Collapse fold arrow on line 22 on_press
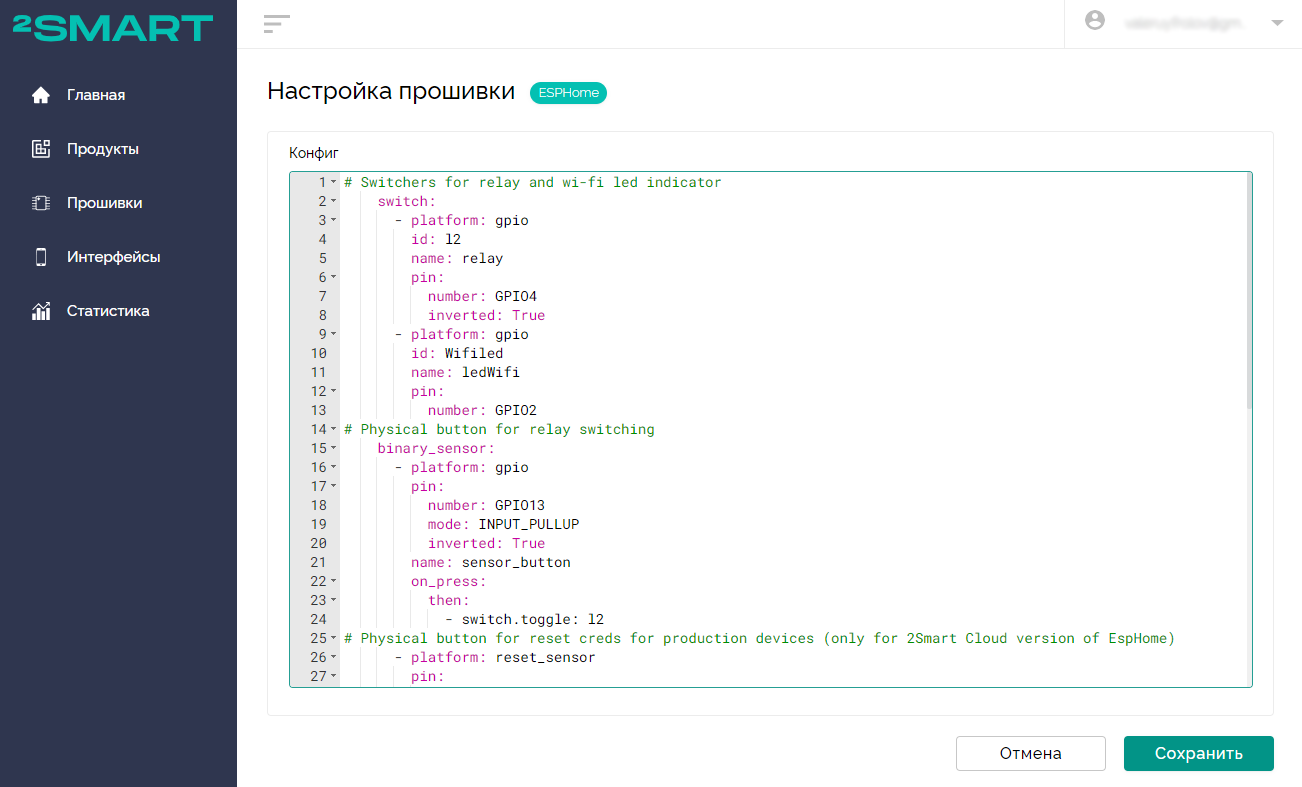This screenshot has height=787, width=1302. point(334,582)
